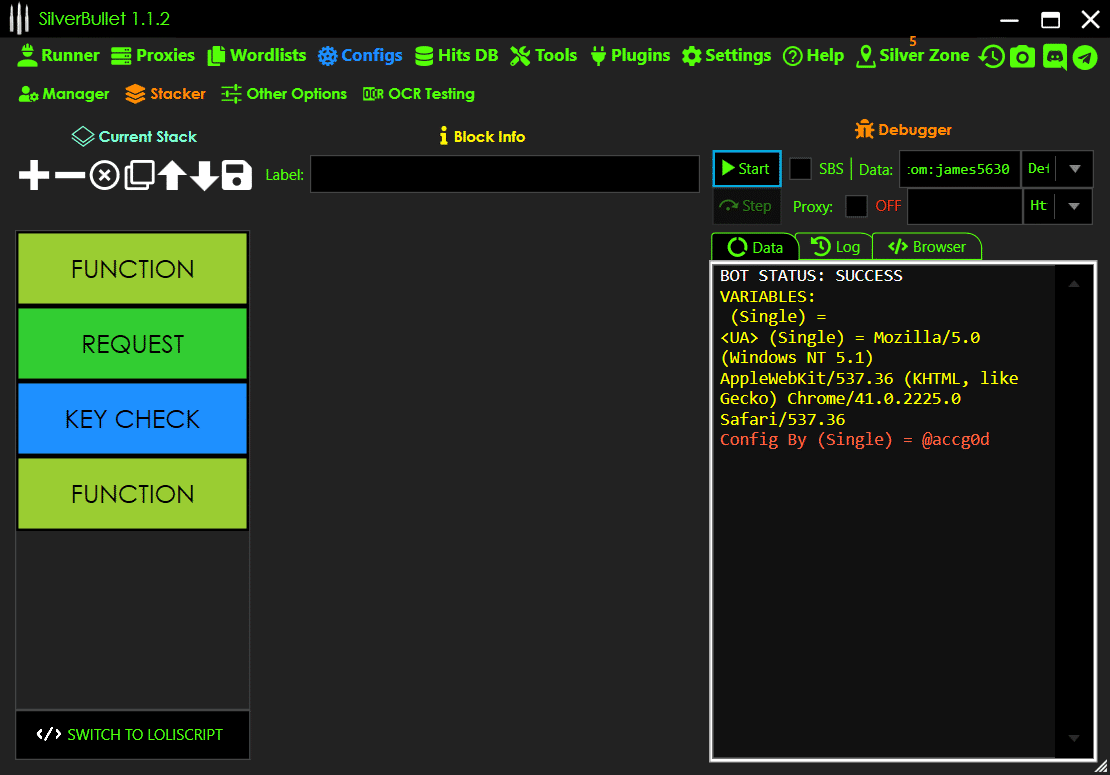
Task: Click debugger output scroll down arrow
Action: point(1074,738)
